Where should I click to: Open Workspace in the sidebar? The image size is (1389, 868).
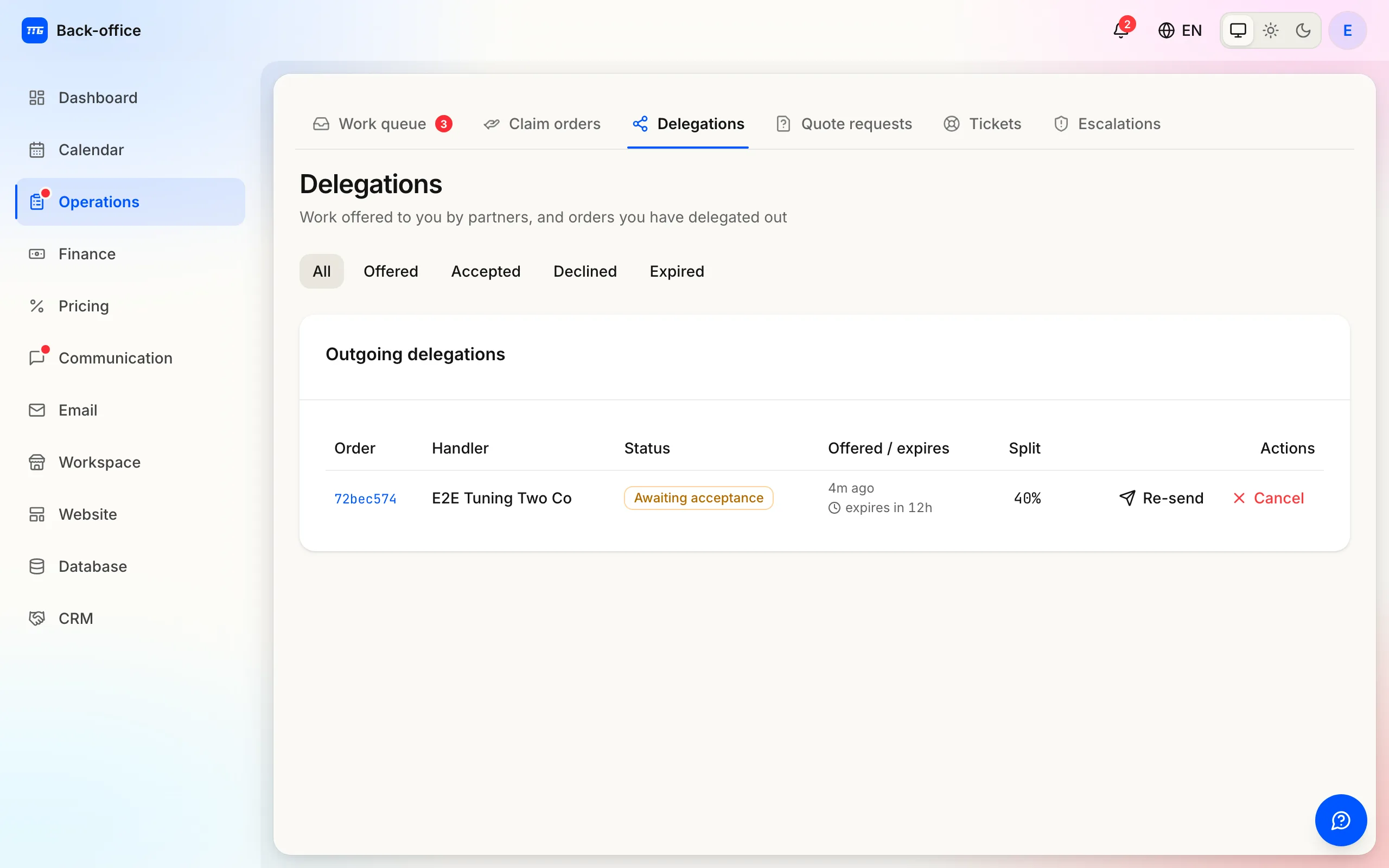[130, 462]
